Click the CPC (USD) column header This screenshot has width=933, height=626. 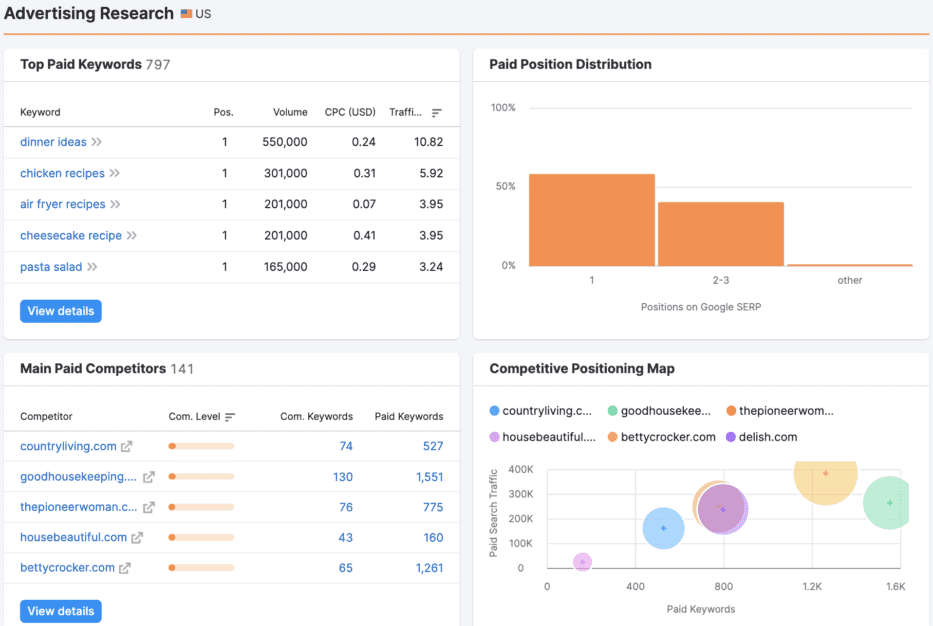(x=350, y=112)
